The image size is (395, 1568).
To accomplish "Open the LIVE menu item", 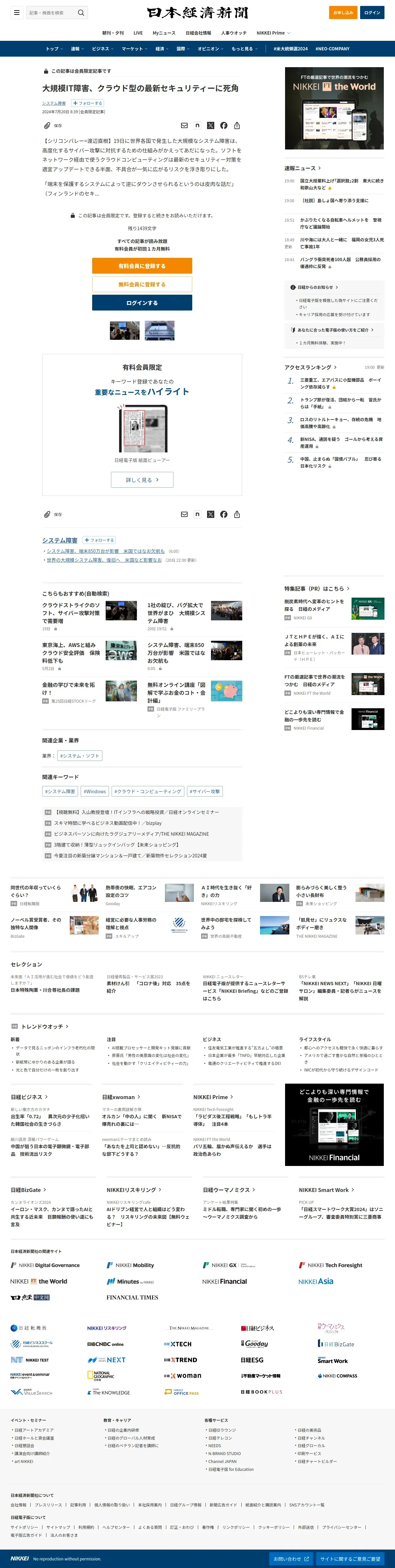I will pos(138,33).
